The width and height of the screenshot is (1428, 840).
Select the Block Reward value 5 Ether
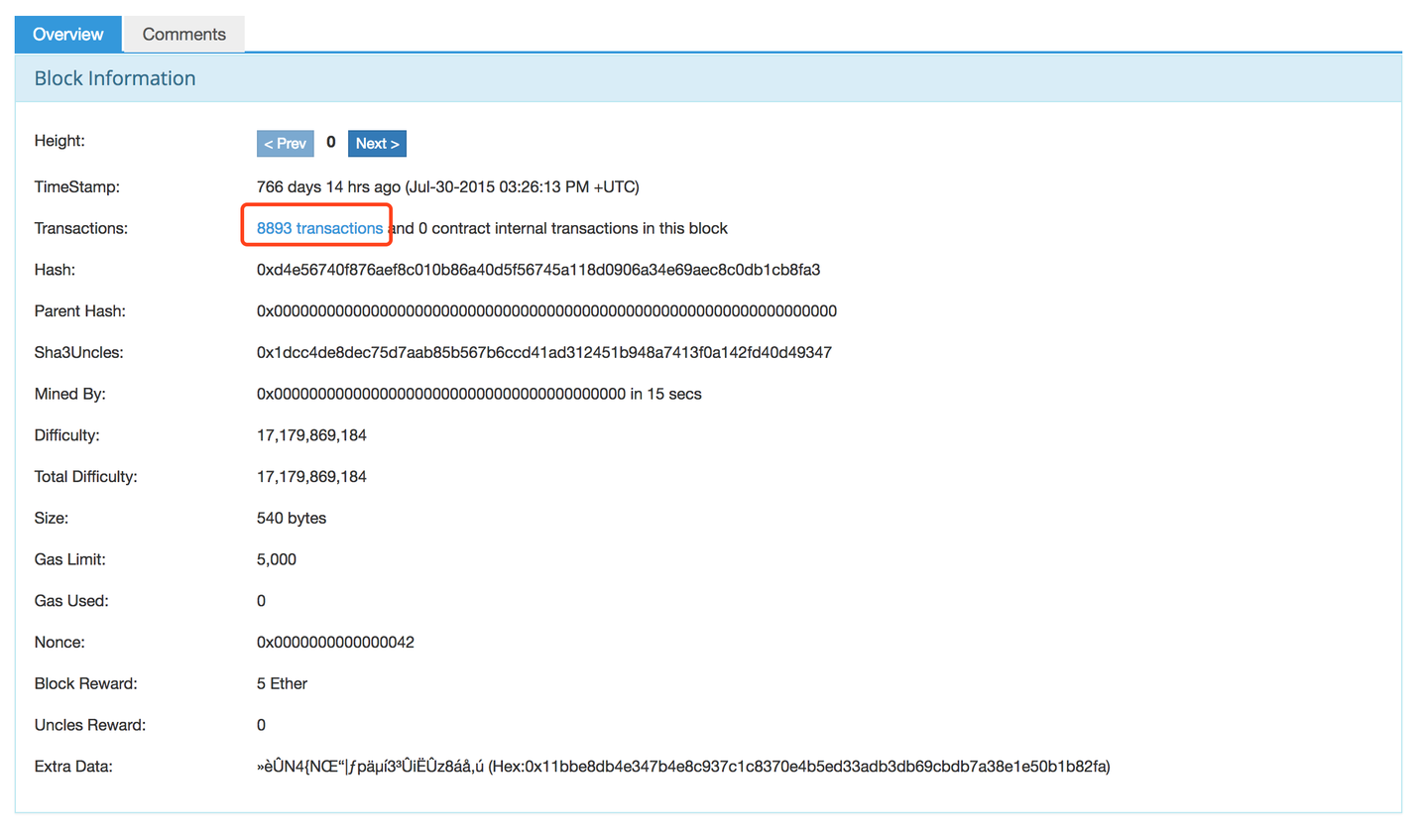click(282, 684)
